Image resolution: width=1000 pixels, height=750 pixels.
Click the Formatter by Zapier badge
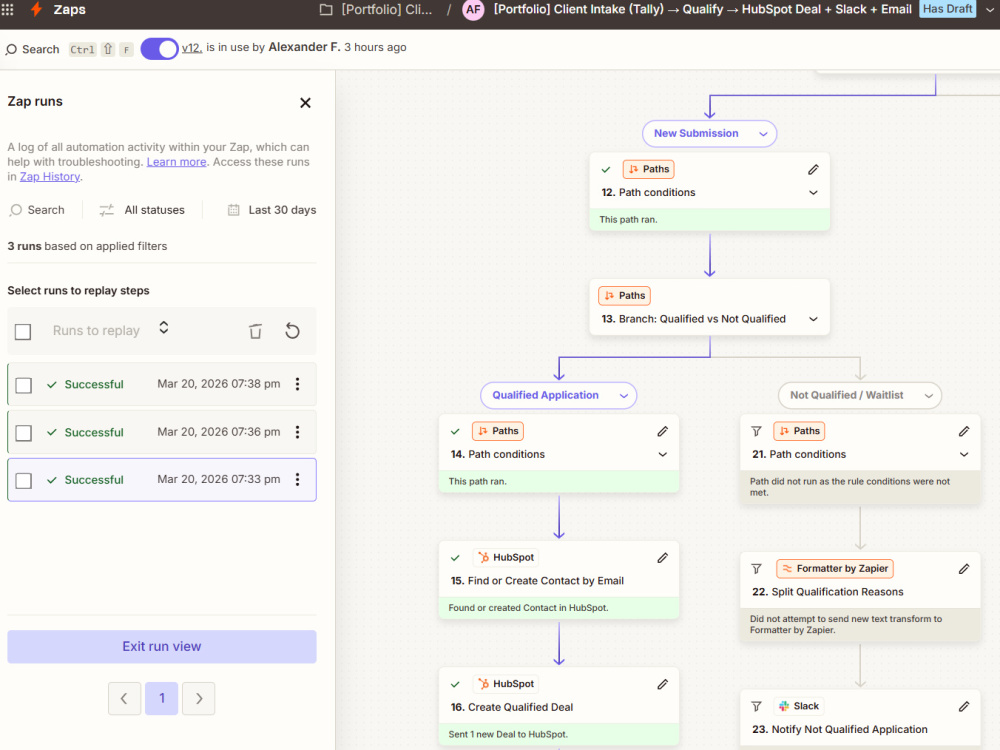(835, 568)
